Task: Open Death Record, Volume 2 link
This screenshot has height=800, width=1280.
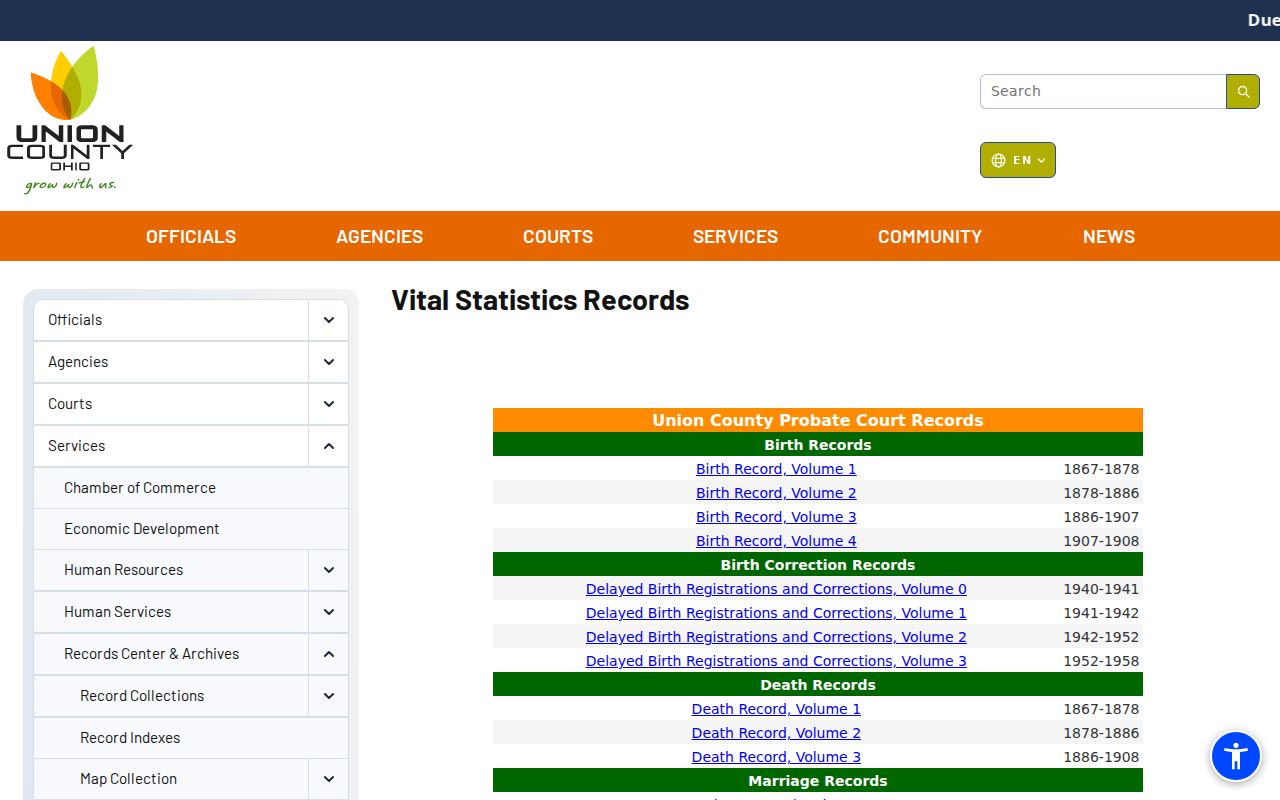Action: coord(776,733)
